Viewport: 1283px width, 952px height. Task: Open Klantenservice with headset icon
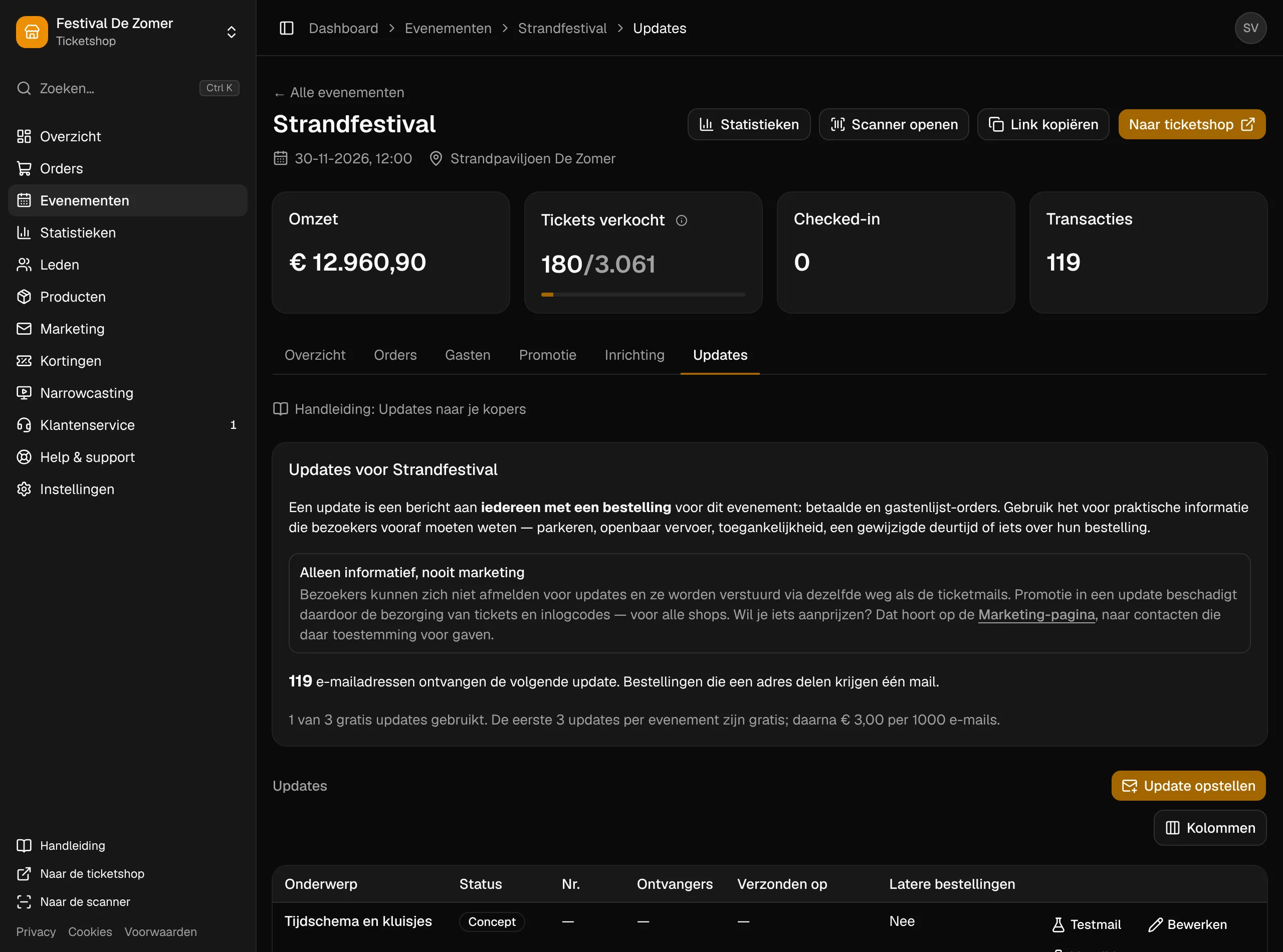click(127, 425)
